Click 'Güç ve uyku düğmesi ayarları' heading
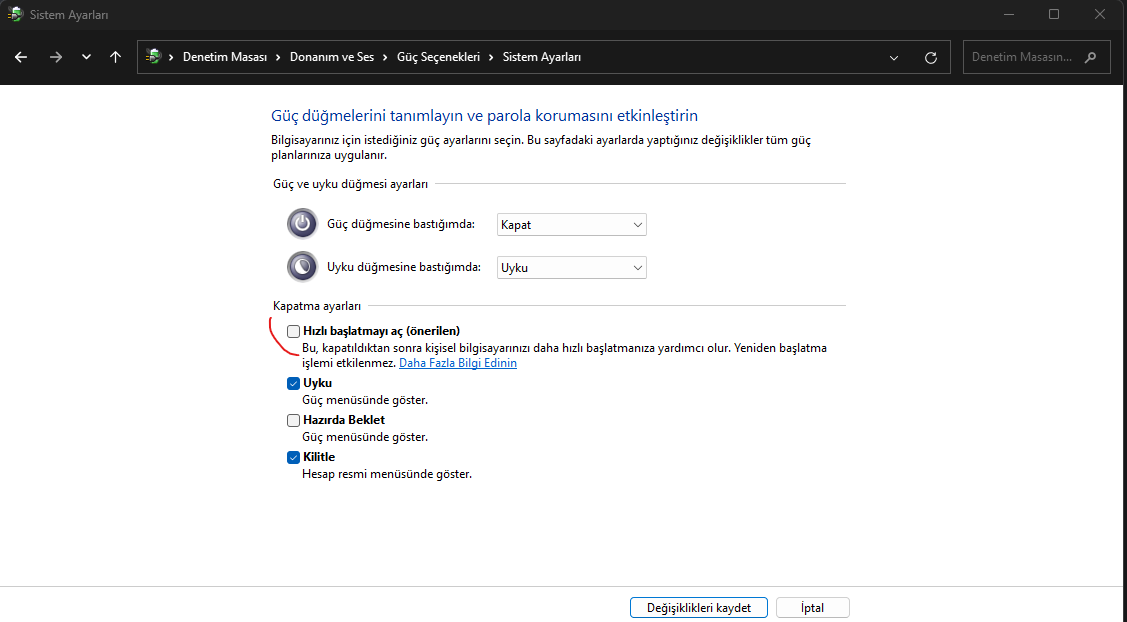 (x=351, y=184)
